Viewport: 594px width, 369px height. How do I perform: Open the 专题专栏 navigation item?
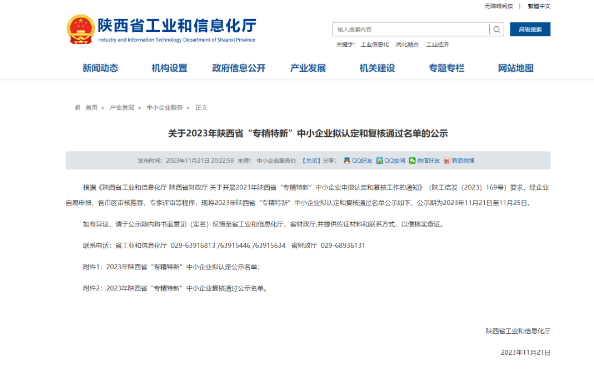pyautogui.click(x=446, y=68)
